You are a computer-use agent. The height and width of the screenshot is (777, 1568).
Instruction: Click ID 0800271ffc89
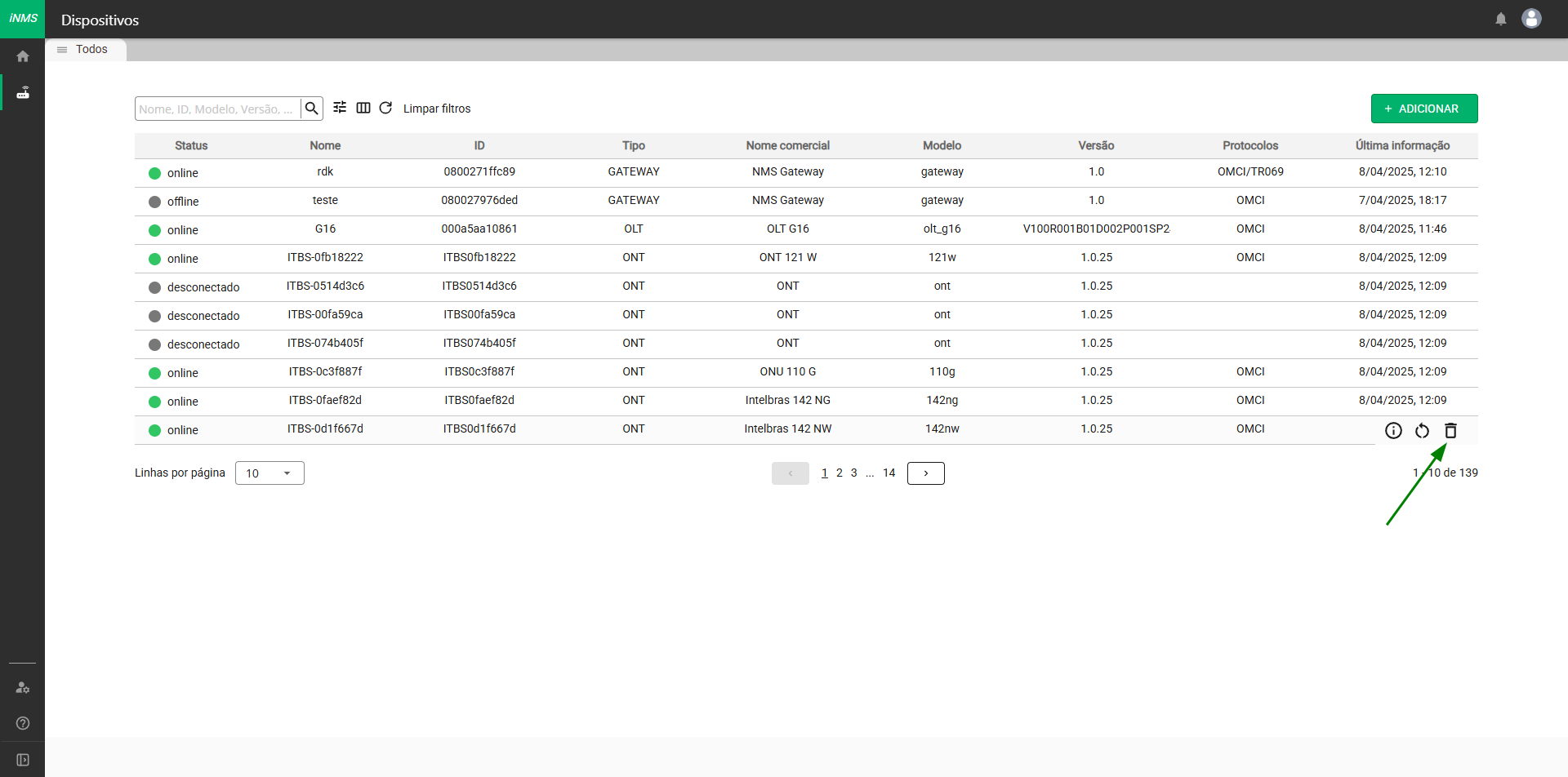pyautogui.click(x=479, y=171)
